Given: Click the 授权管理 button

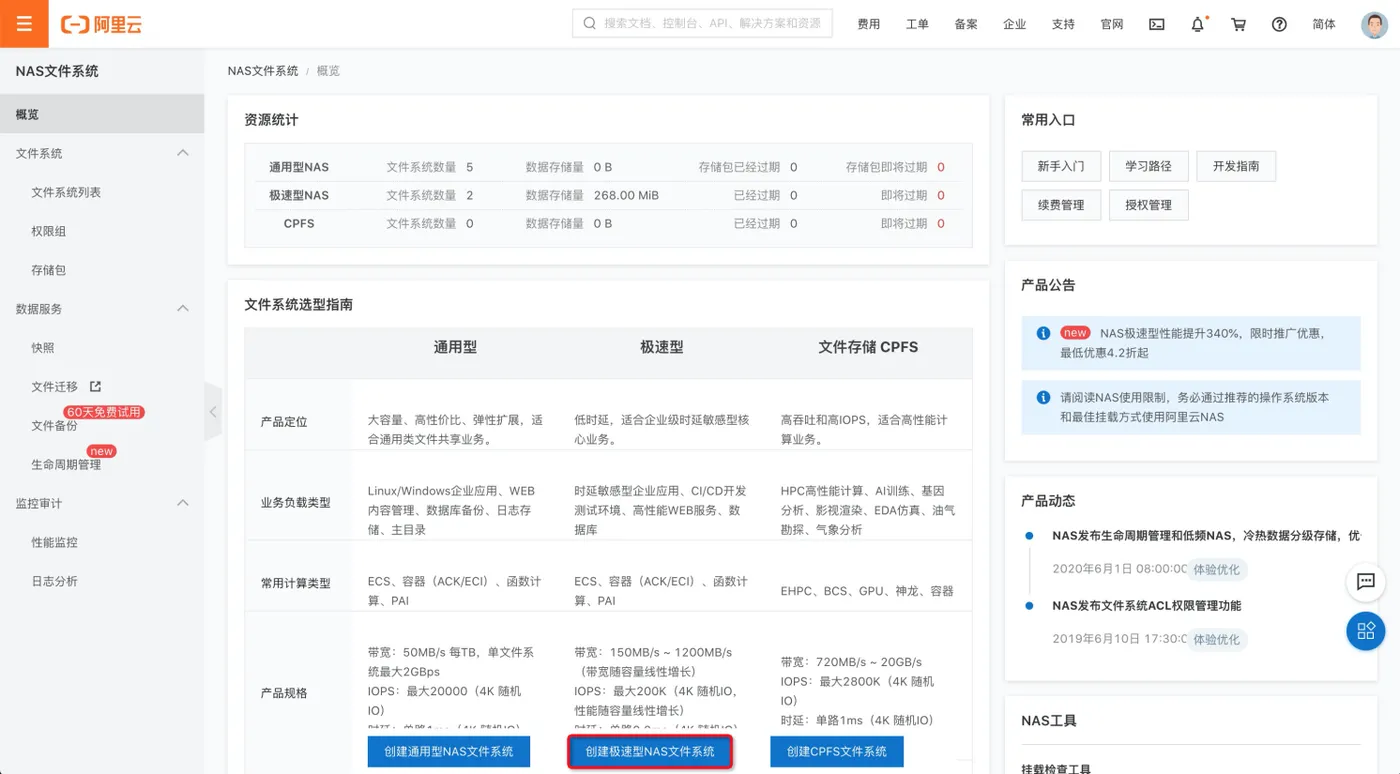Looking at the screenshot, I should coord(1148,205).
